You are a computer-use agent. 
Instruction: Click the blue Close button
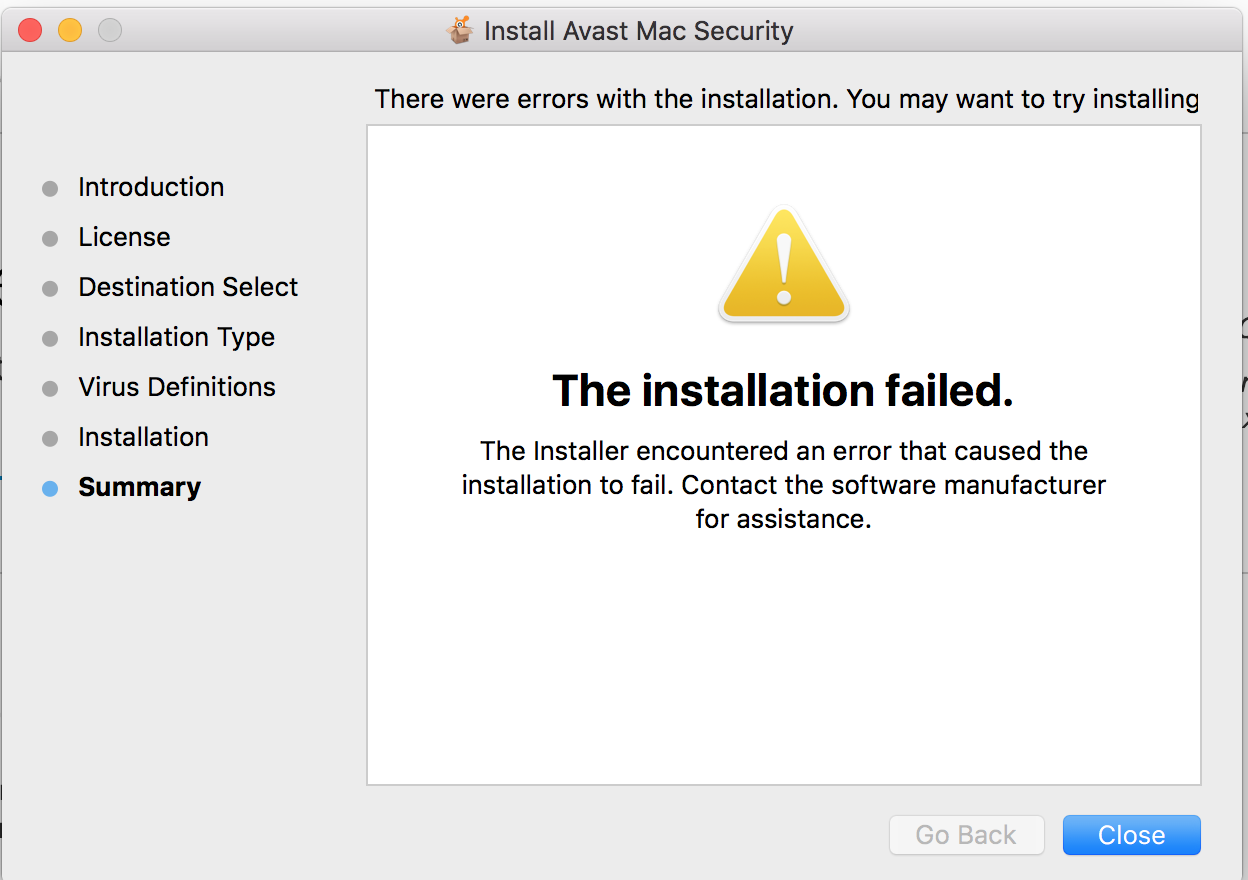(1131, 835)
